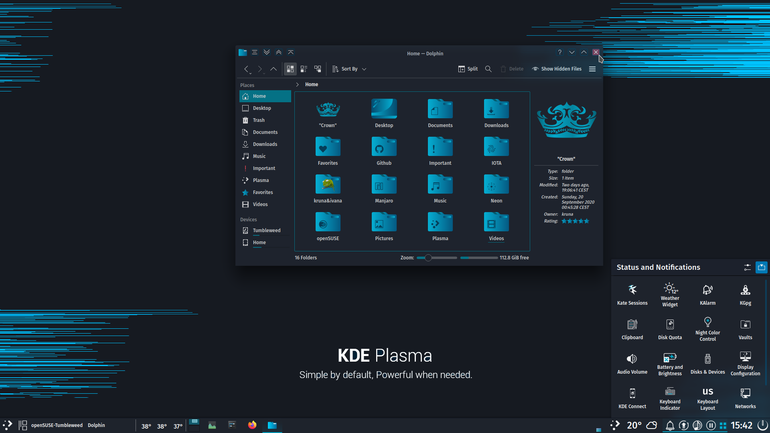770x433 pixels.
Task: Click the zoom slider in status bar
Action: pos(437,258)
